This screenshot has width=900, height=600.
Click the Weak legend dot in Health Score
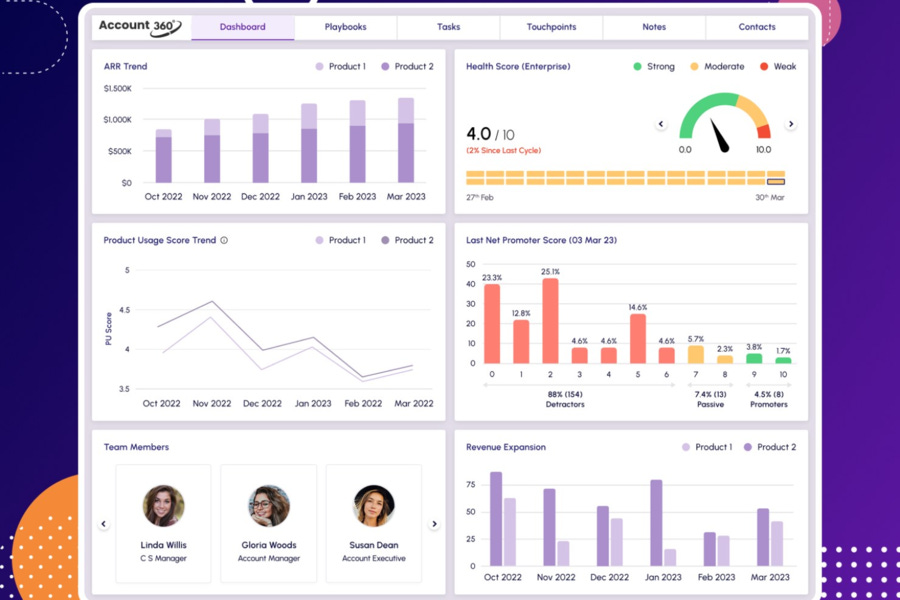tap(764, 66)
